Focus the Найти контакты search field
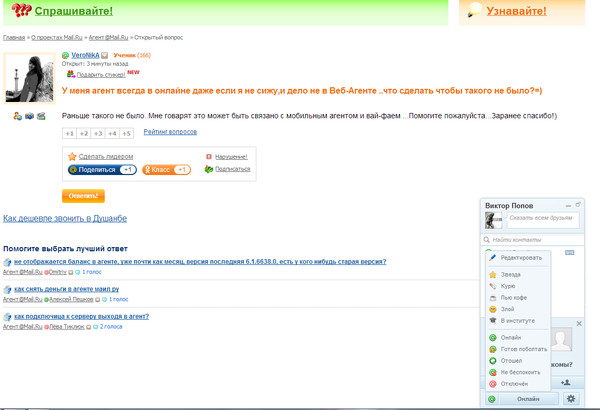 (534, 240)
